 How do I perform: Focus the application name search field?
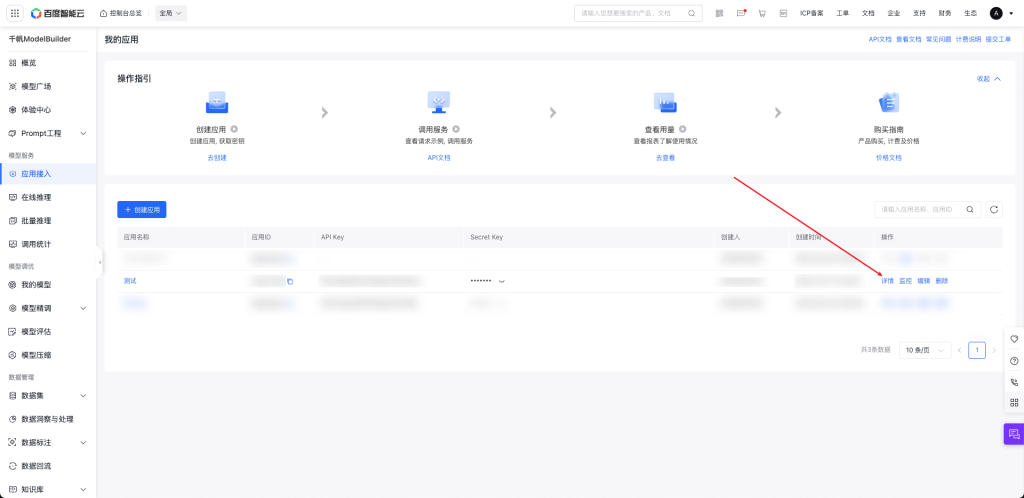click(x=918, y=209)
